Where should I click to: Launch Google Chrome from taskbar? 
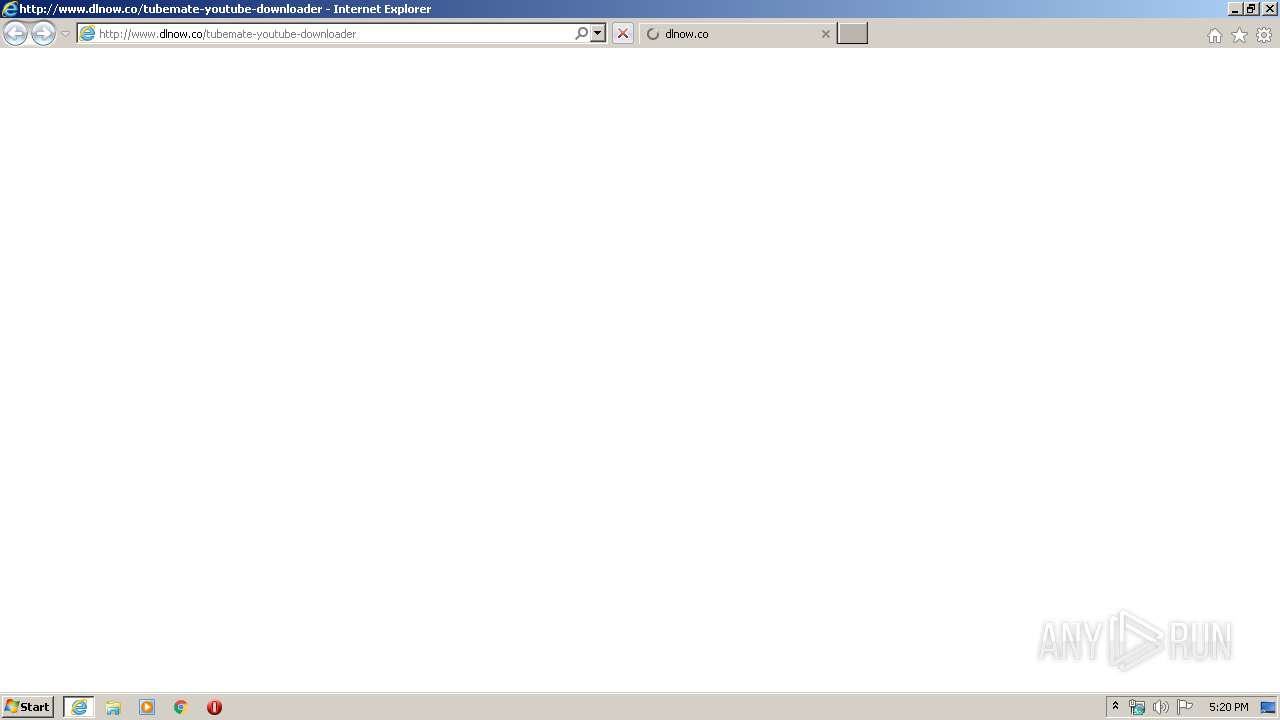[181, 707]
